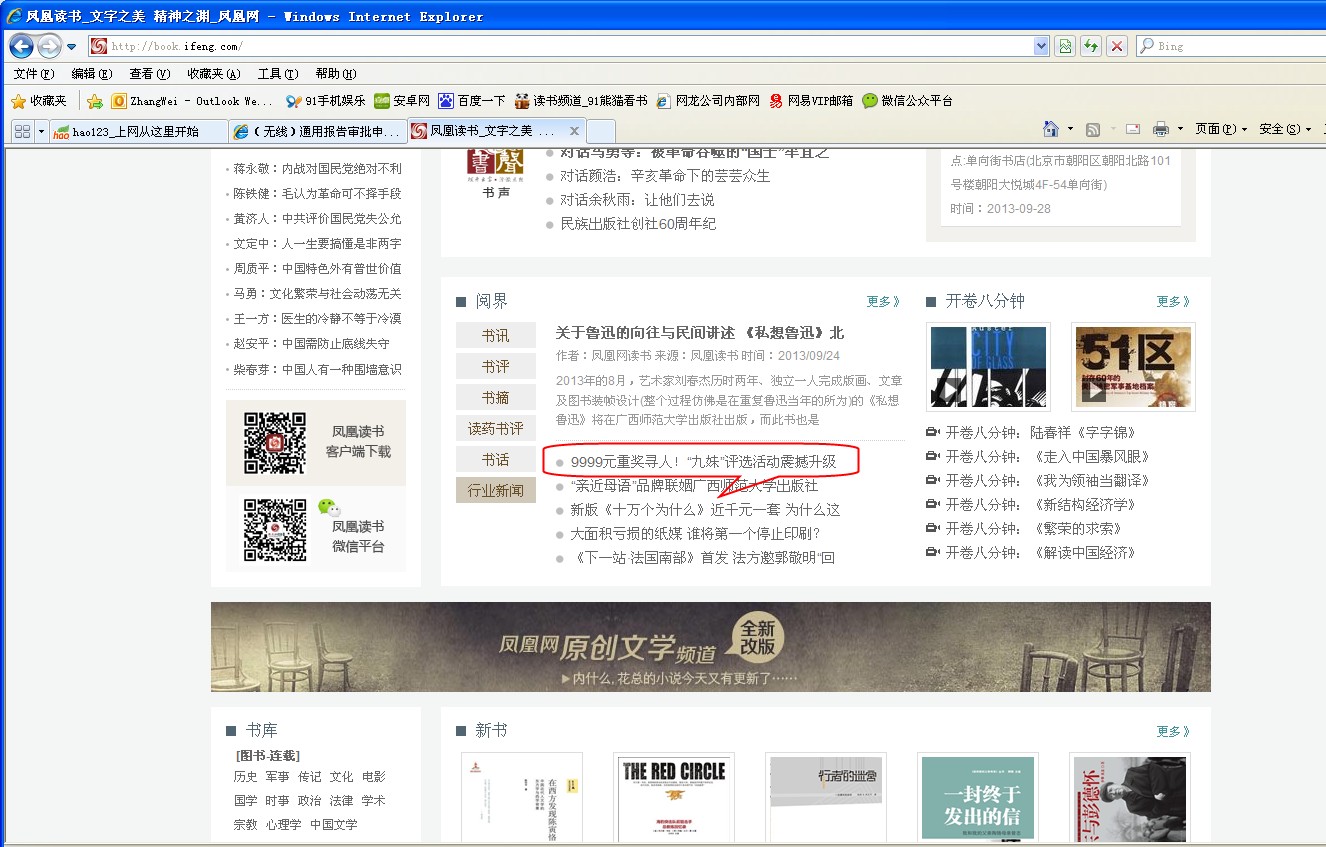
Task: Click the 凤凰读书客户端下载 QR code
Action: (275, 443)
